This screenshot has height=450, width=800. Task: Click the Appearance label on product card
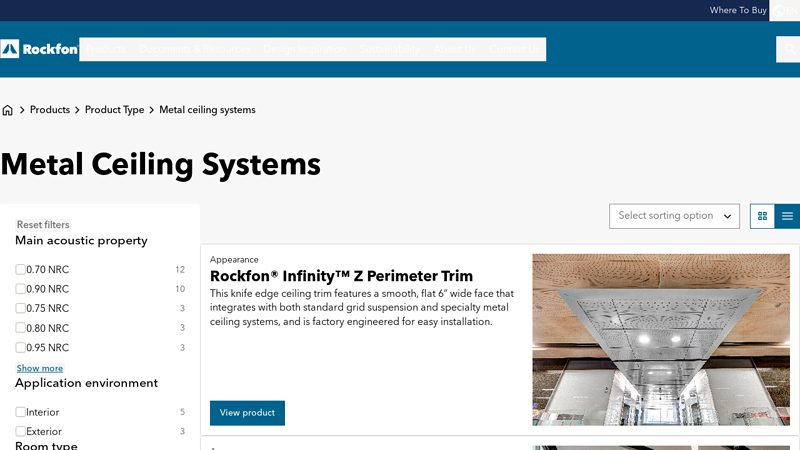tap(234, 259)
